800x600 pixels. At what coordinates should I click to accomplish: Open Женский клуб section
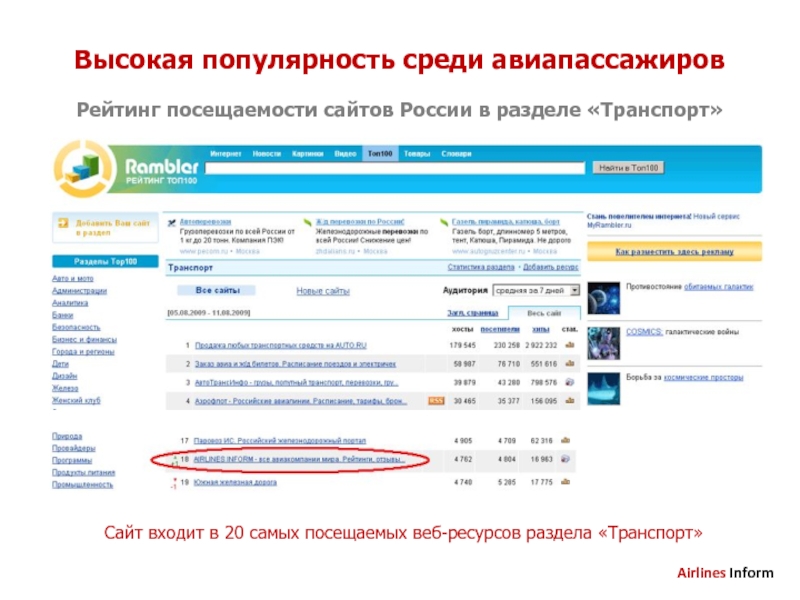[77, 401]
